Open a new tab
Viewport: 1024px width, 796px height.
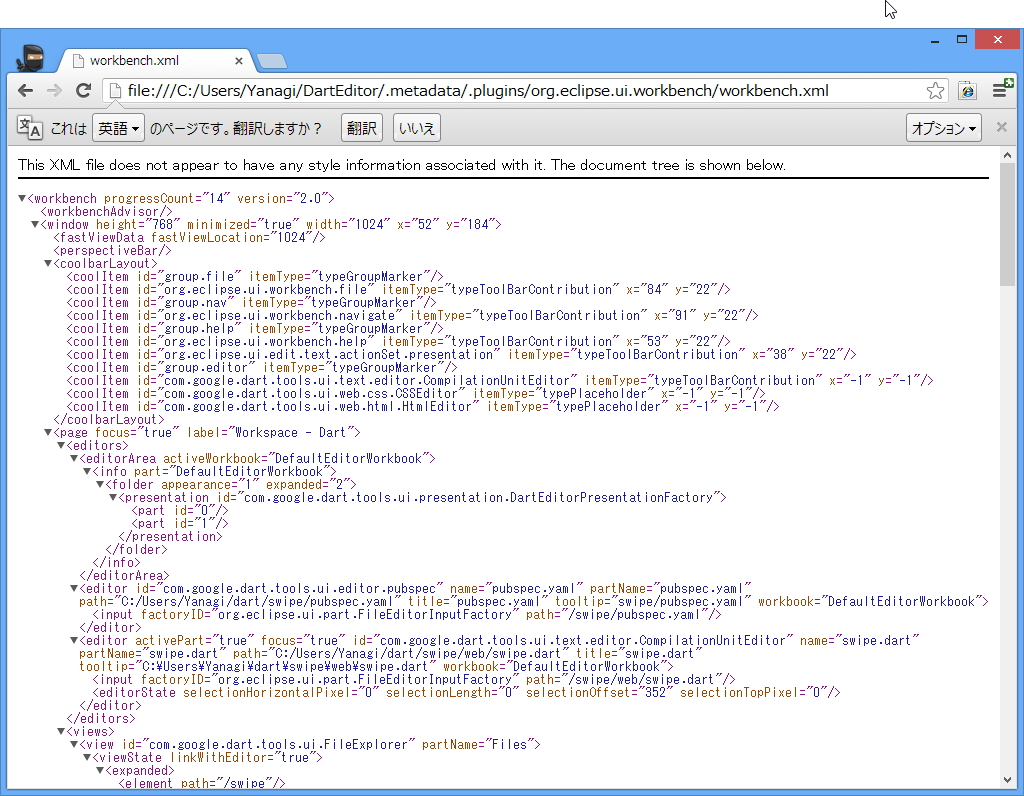[x=272, y=61]
